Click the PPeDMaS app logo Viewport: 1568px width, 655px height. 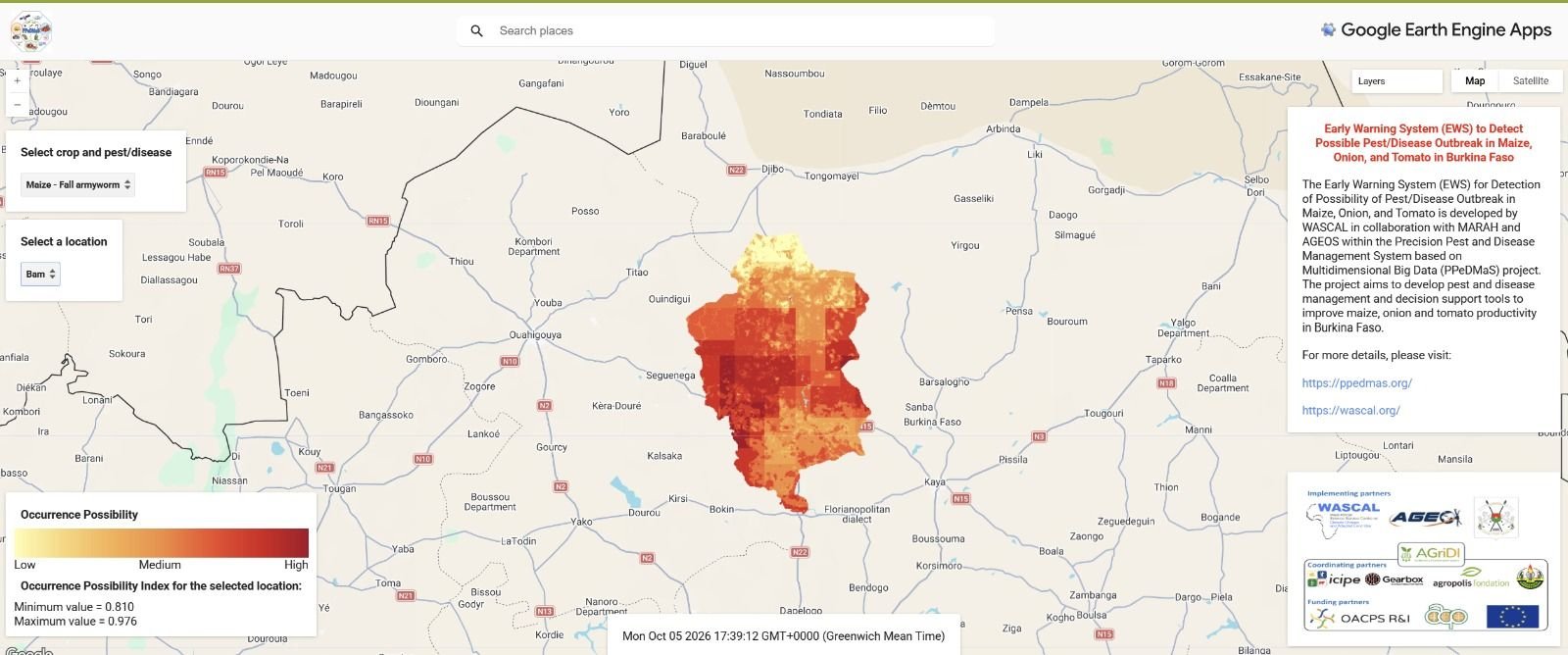click(x=30, y=32)
